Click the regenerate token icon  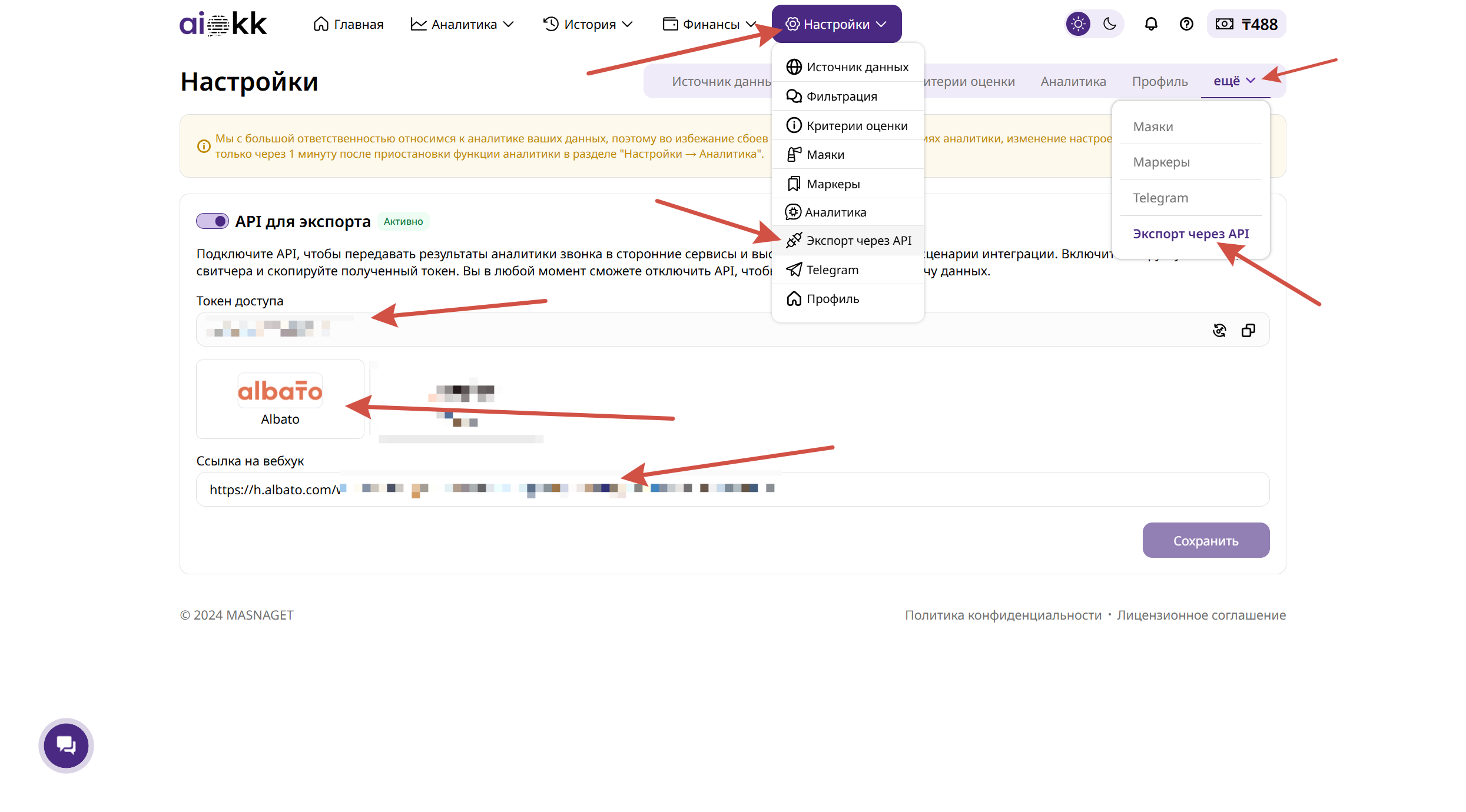click(x=1219, y=330)
